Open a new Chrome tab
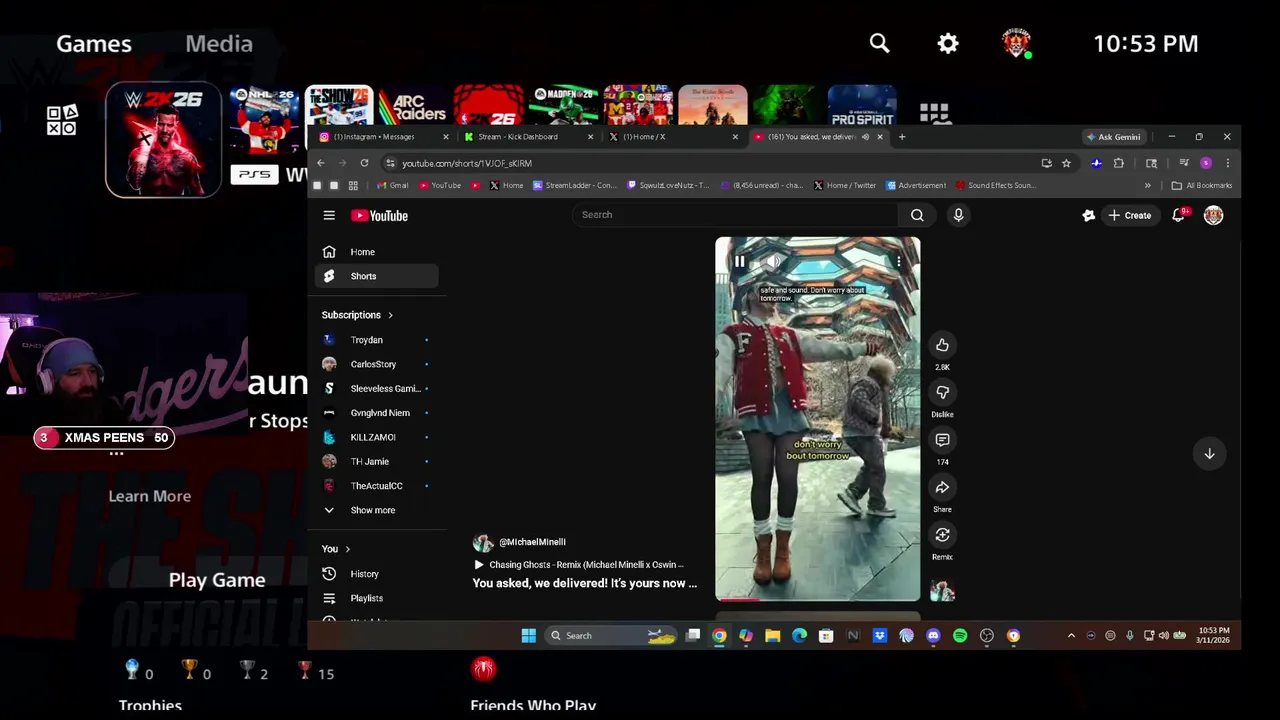1280x720 pixels. click(x=902, y=137)
